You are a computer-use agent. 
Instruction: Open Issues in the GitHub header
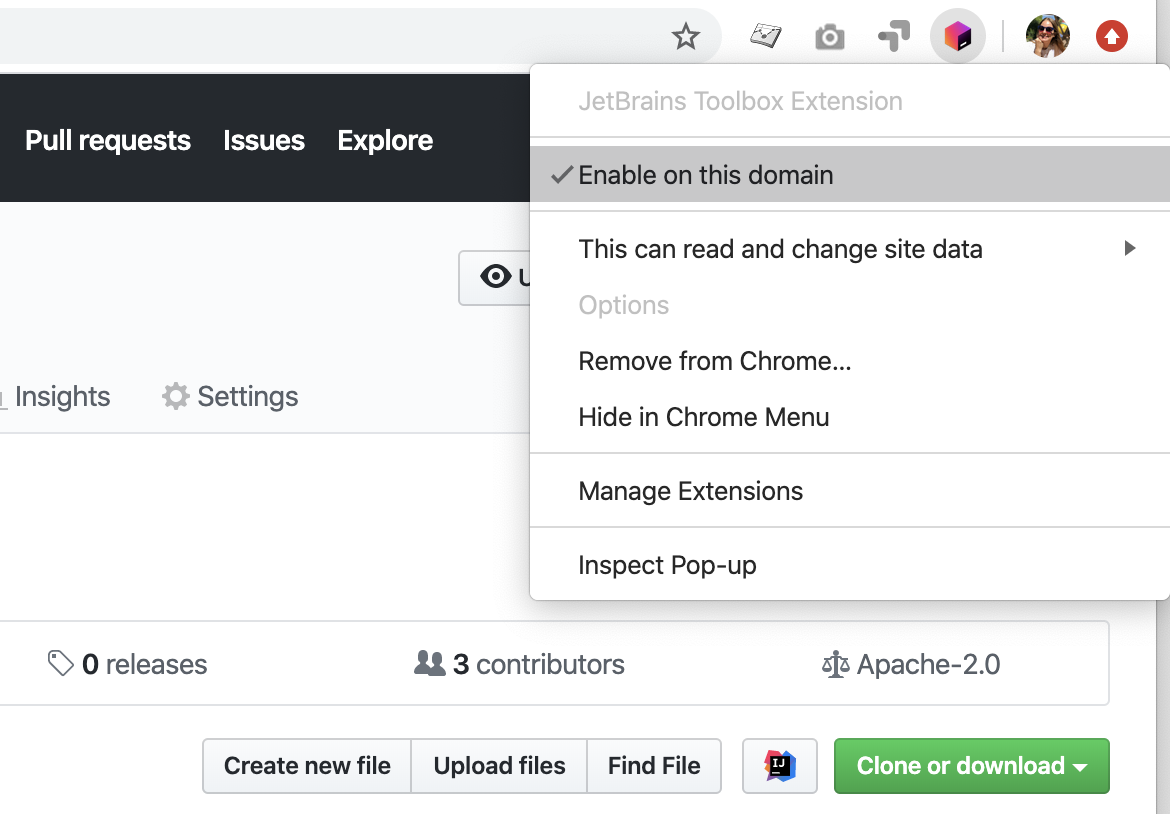pos(264,140)
